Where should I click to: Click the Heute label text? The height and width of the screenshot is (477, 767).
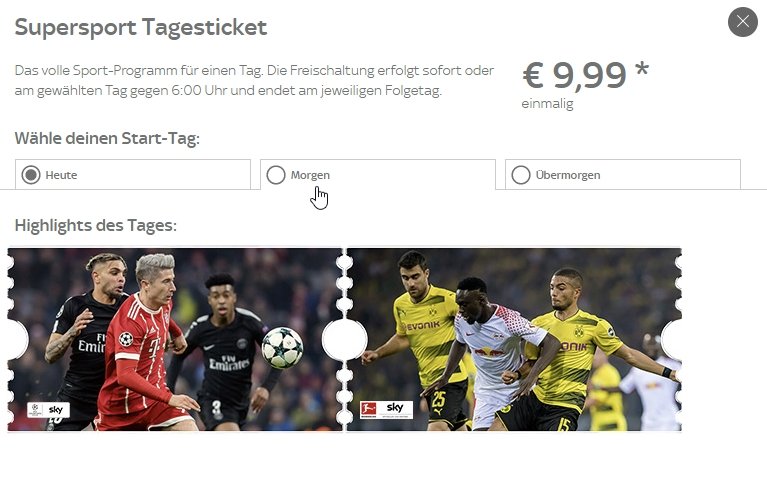click(61, 175)
